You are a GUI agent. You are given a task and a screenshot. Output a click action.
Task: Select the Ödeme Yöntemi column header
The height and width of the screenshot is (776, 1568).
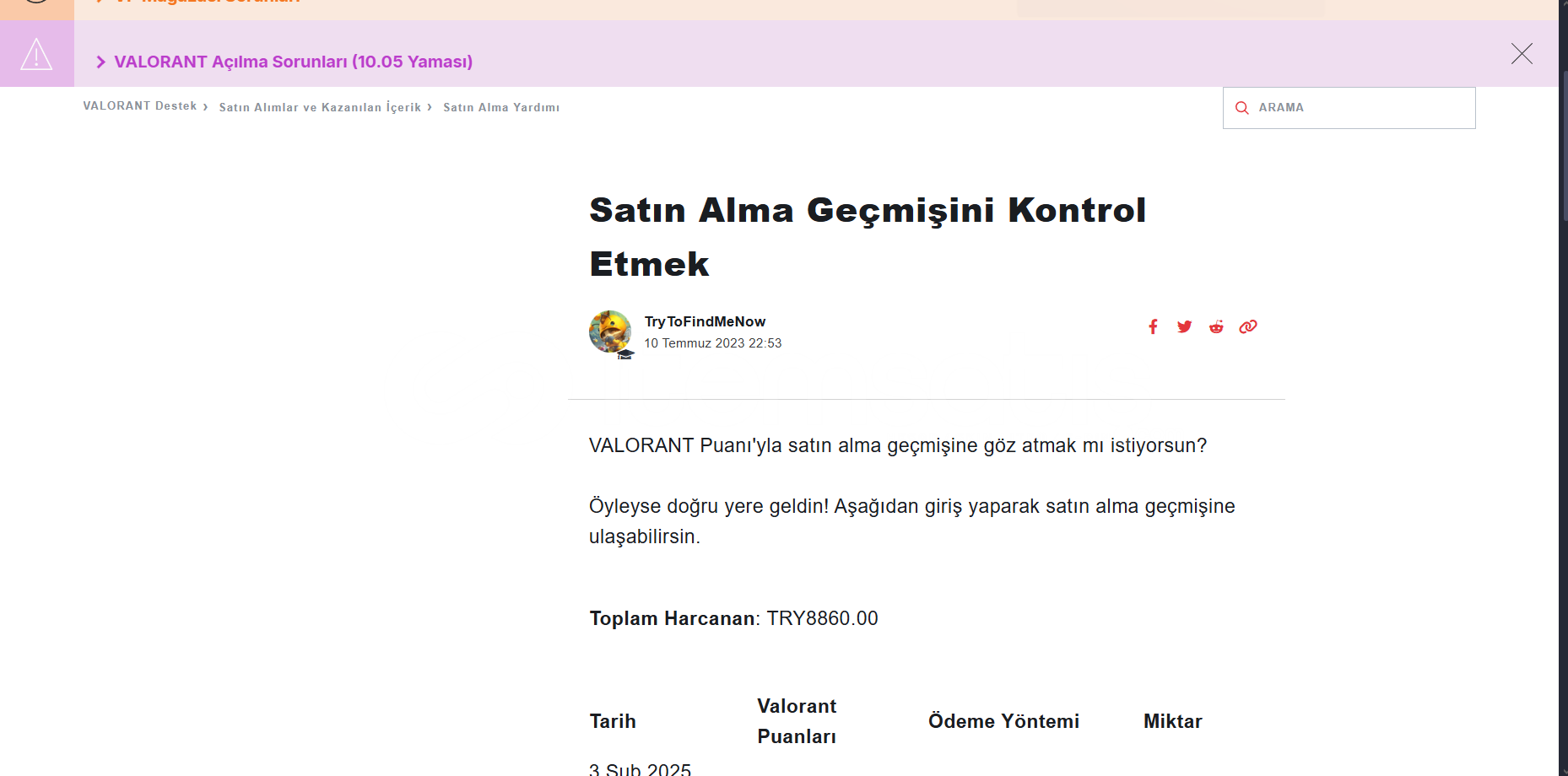tap(1003, 721)
